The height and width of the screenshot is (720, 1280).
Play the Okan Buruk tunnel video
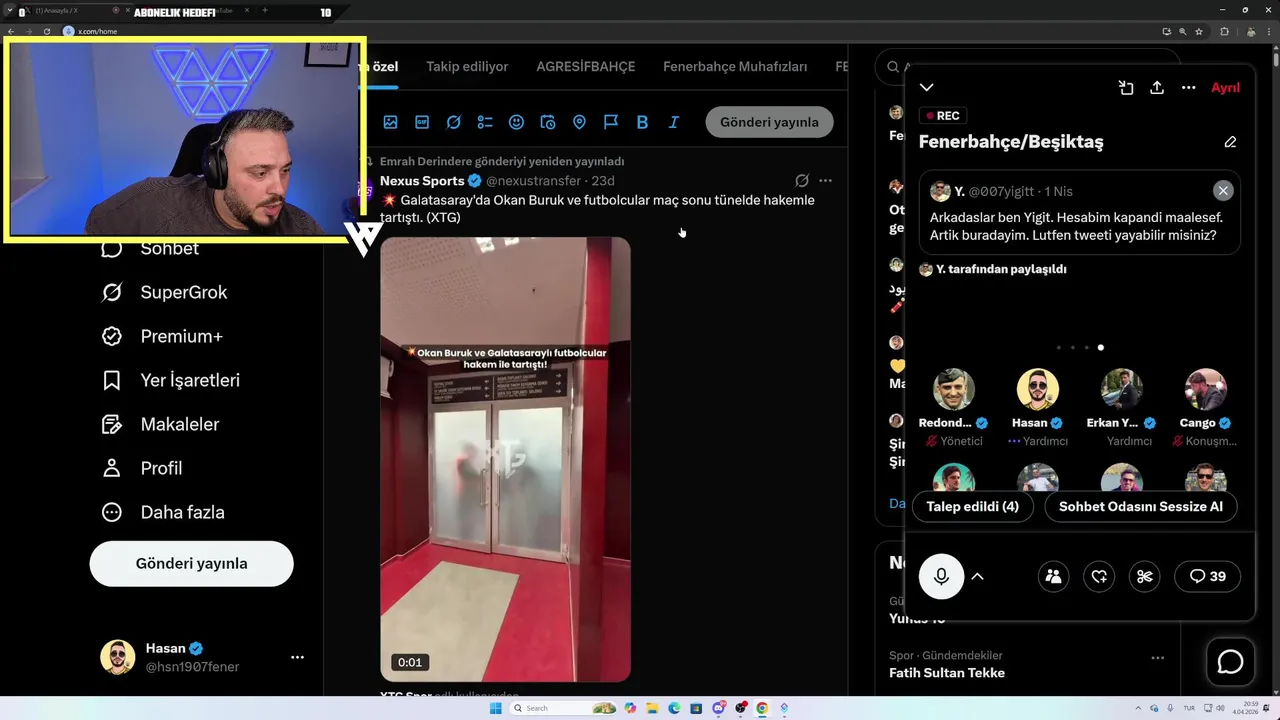point(505,460)
